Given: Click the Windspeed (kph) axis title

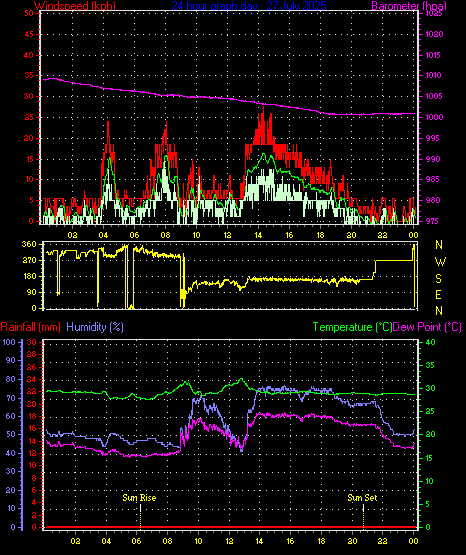Looking at the screenshot, I should pyautogui.click(x=75, y=6).
